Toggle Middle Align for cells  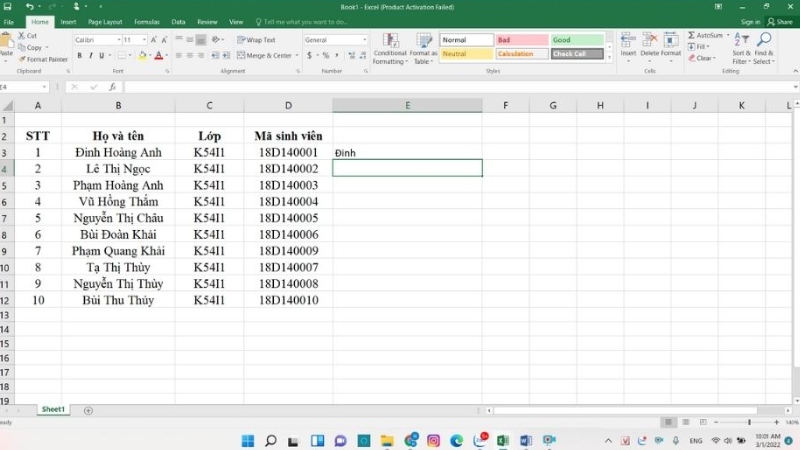click(189, 39)
